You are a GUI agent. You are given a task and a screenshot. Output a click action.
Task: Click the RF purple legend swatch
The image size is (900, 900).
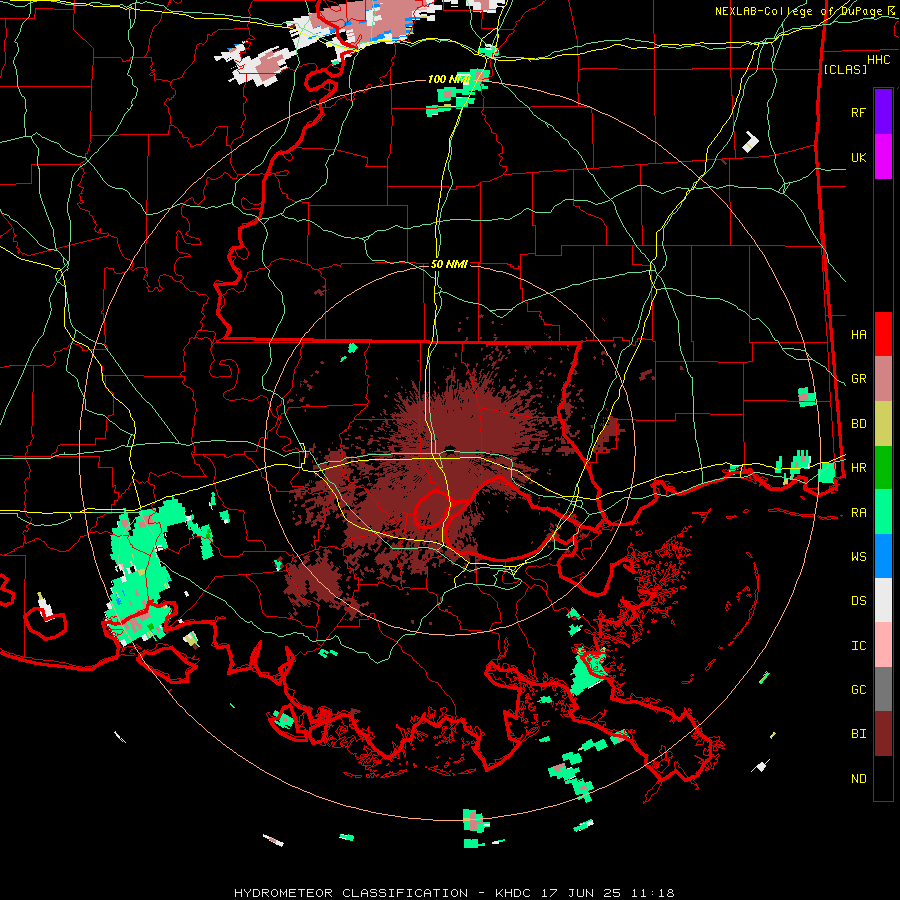[x=883, y=112]
